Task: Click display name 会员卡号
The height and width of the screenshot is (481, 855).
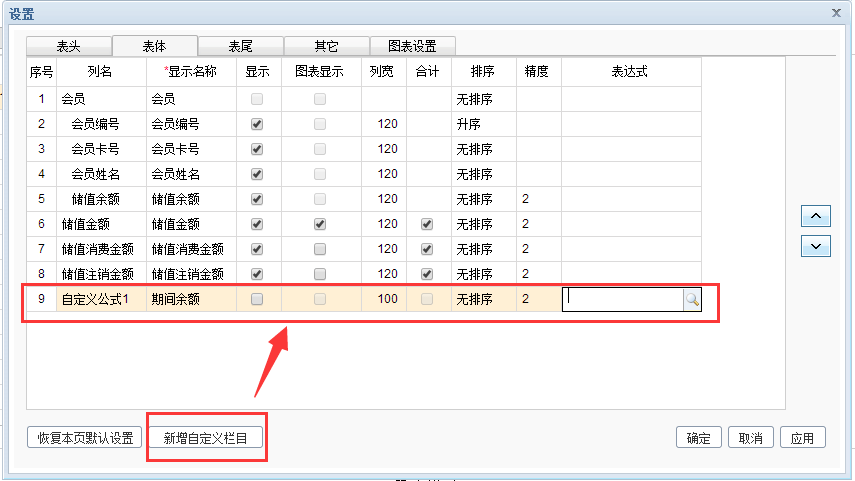Action: (191, 149)
